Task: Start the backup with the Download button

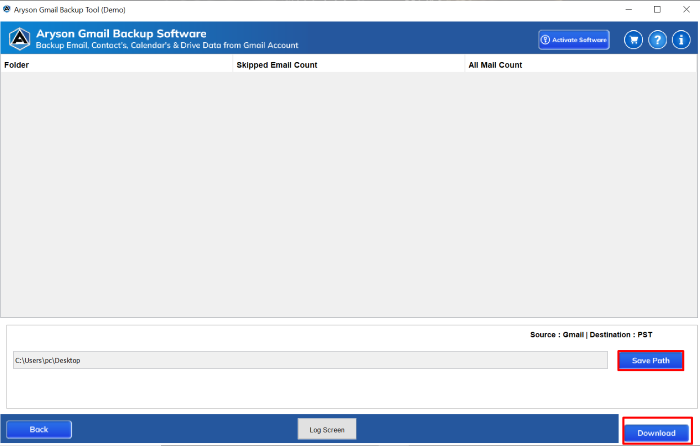Action: point(656,432)
